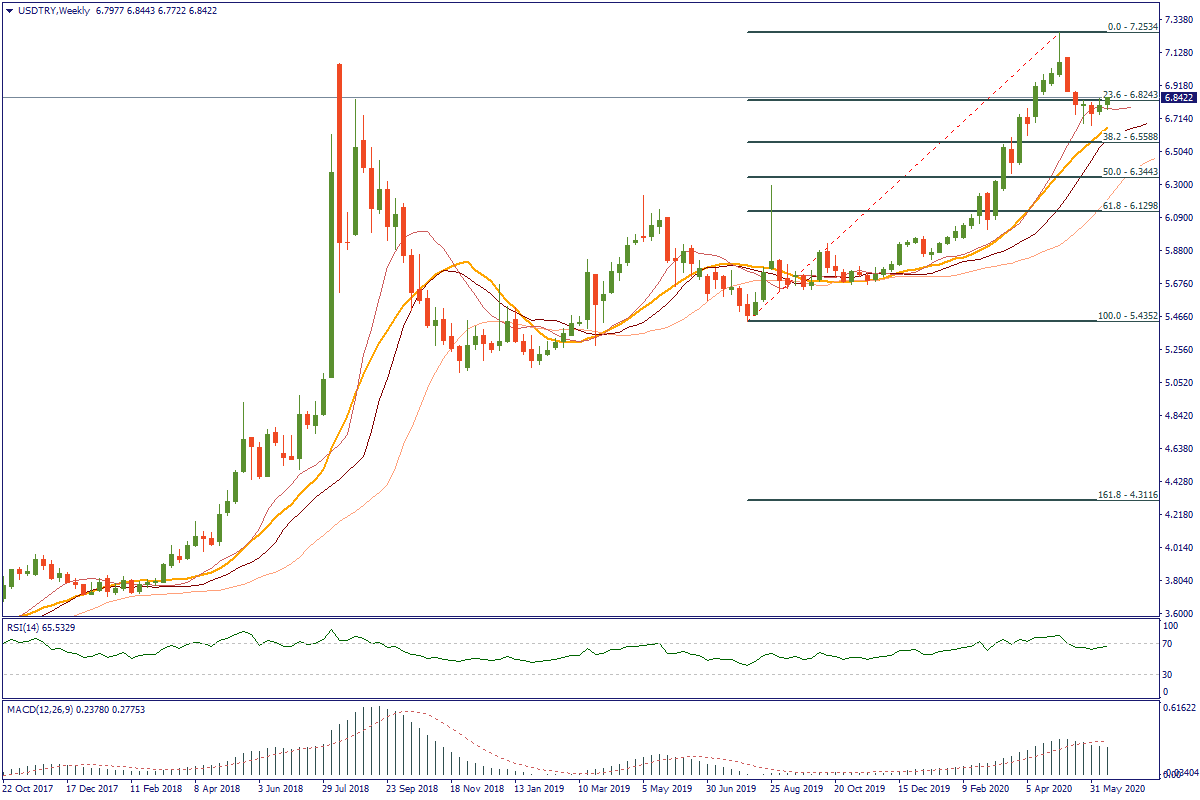Click the 22 Oct 2017 date label
This screenshot has width=1200, height=800.
[x=29, y=788]
